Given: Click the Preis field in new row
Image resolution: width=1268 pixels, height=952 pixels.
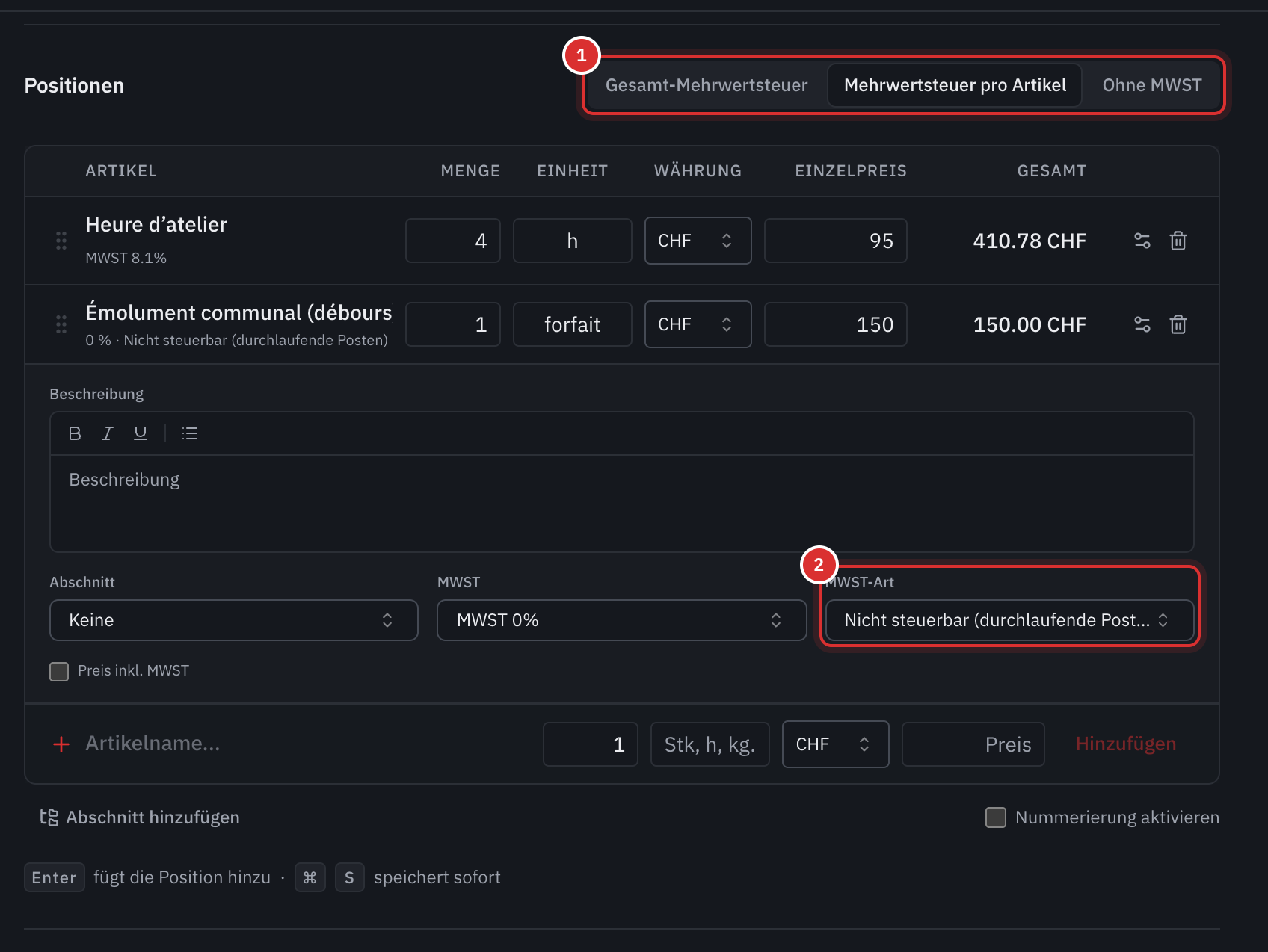Looking at the screenshot, I should (x=973, y=744).
